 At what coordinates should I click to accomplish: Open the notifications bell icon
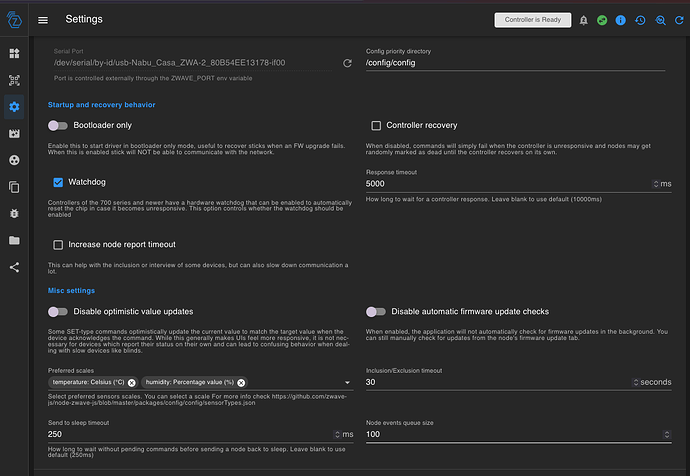584,20
